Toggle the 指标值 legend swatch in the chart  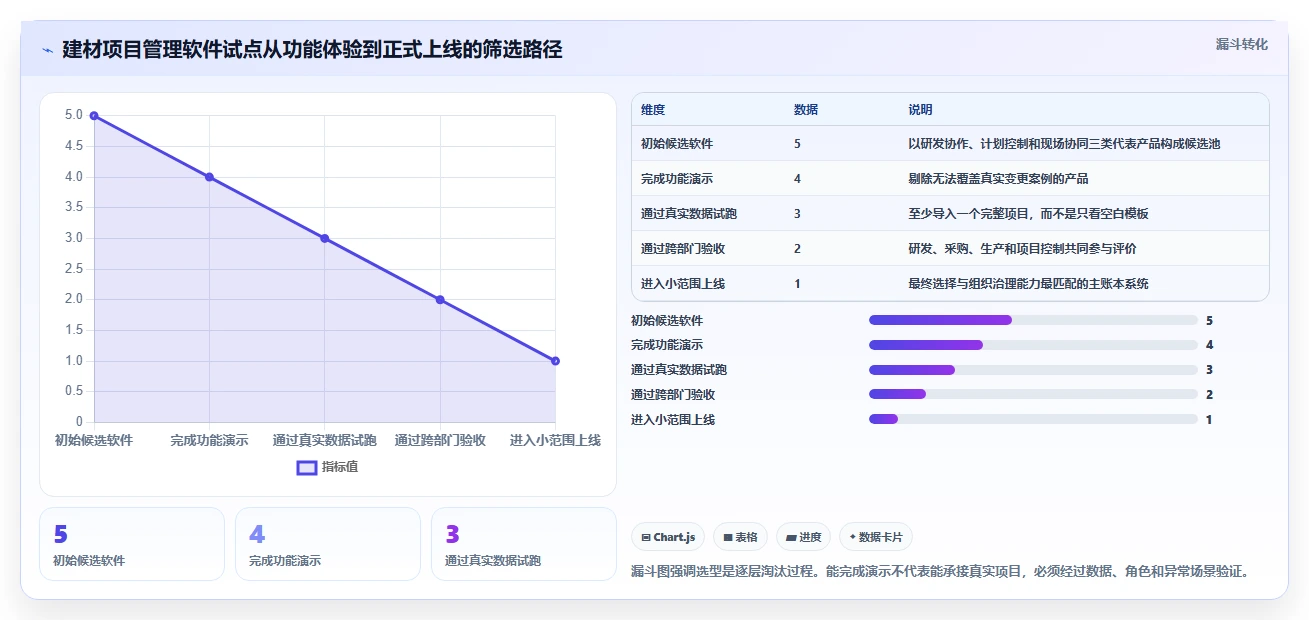pyautogui.click(x=308, y=467)
